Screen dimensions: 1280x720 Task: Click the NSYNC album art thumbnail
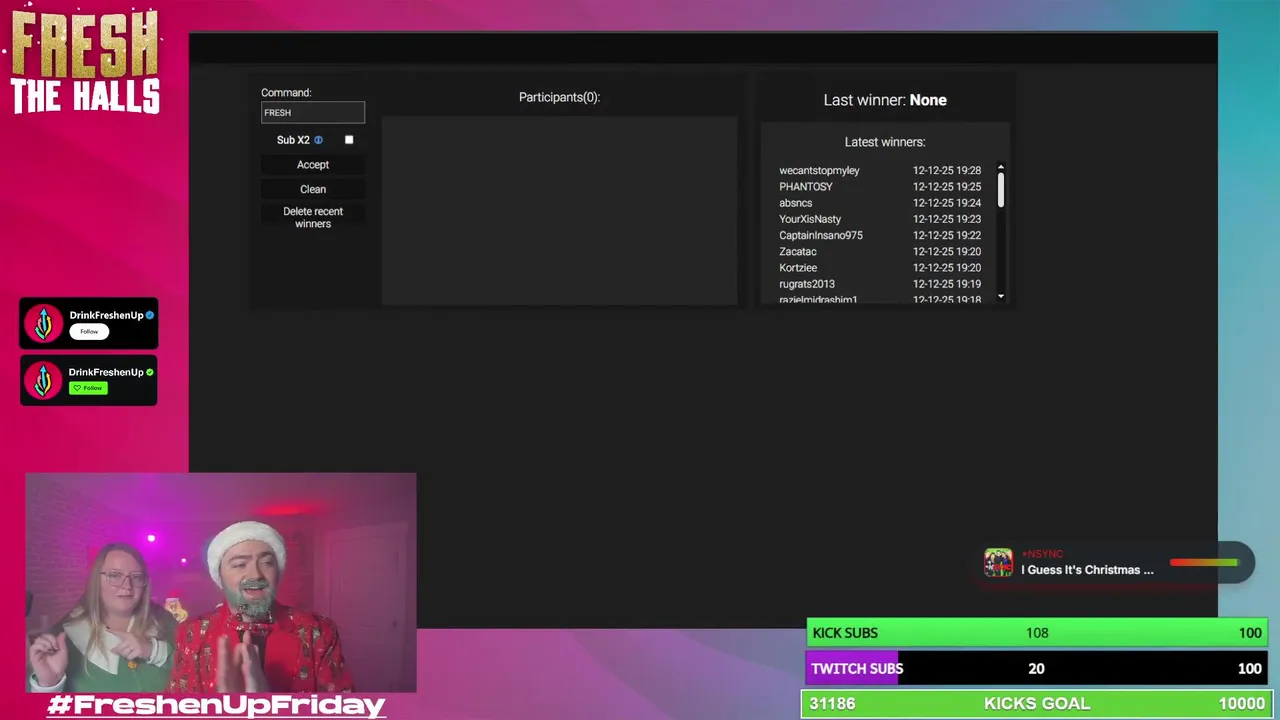coord(998,562)
